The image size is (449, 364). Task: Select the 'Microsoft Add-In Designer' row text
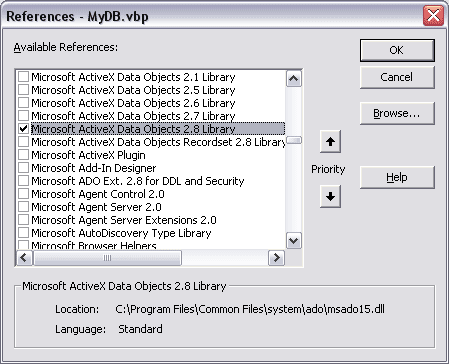point(94,168)
